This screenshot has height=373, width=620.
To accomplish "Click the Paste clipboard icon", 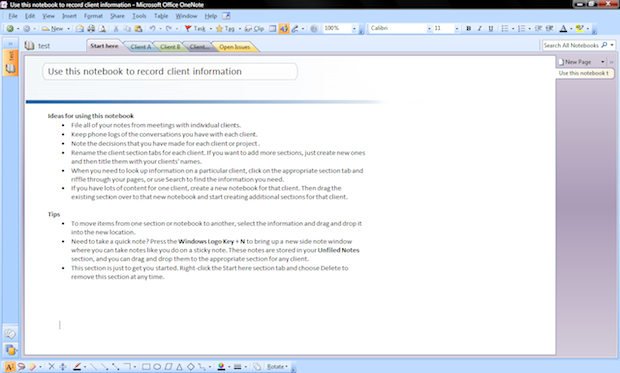I will pyautogui.click(x=138, y=28).
